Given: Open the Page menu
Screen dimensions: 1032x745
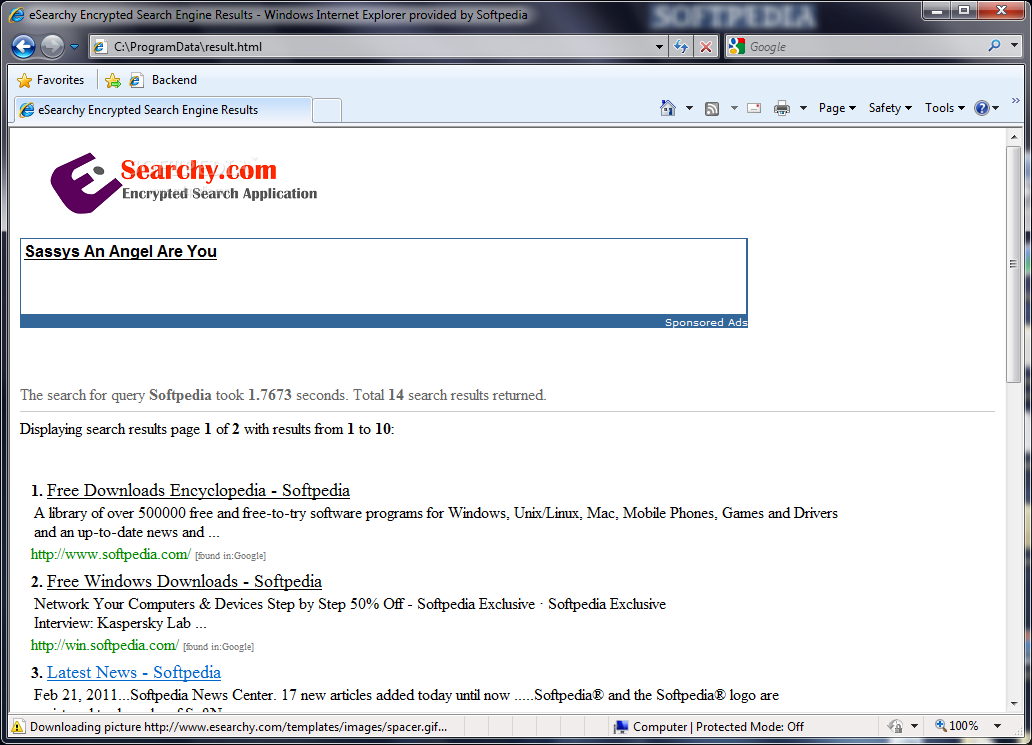Looking at the screenshot, I should tap(837, 108).
